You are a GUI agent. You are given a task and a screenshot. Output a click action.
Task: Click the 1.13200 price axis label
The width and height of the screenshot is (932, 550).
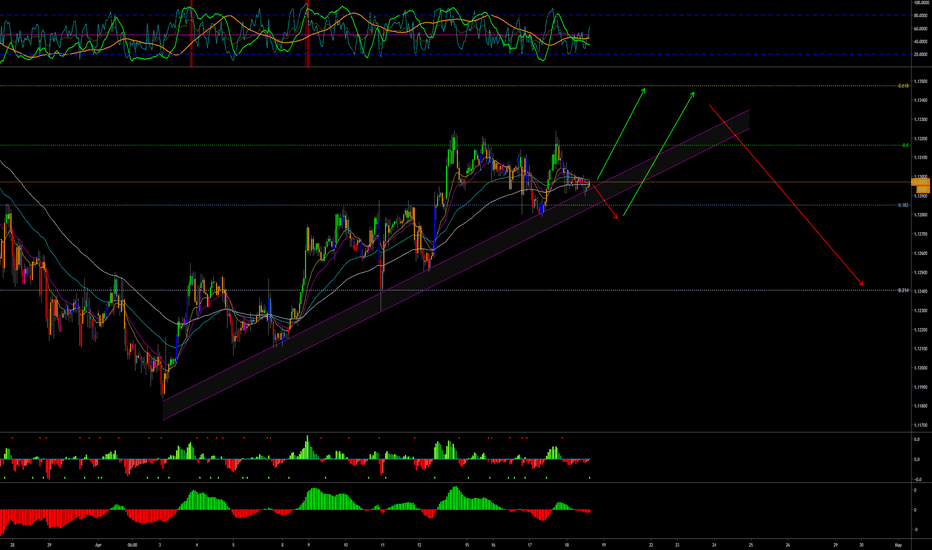(x=921, y=139)
